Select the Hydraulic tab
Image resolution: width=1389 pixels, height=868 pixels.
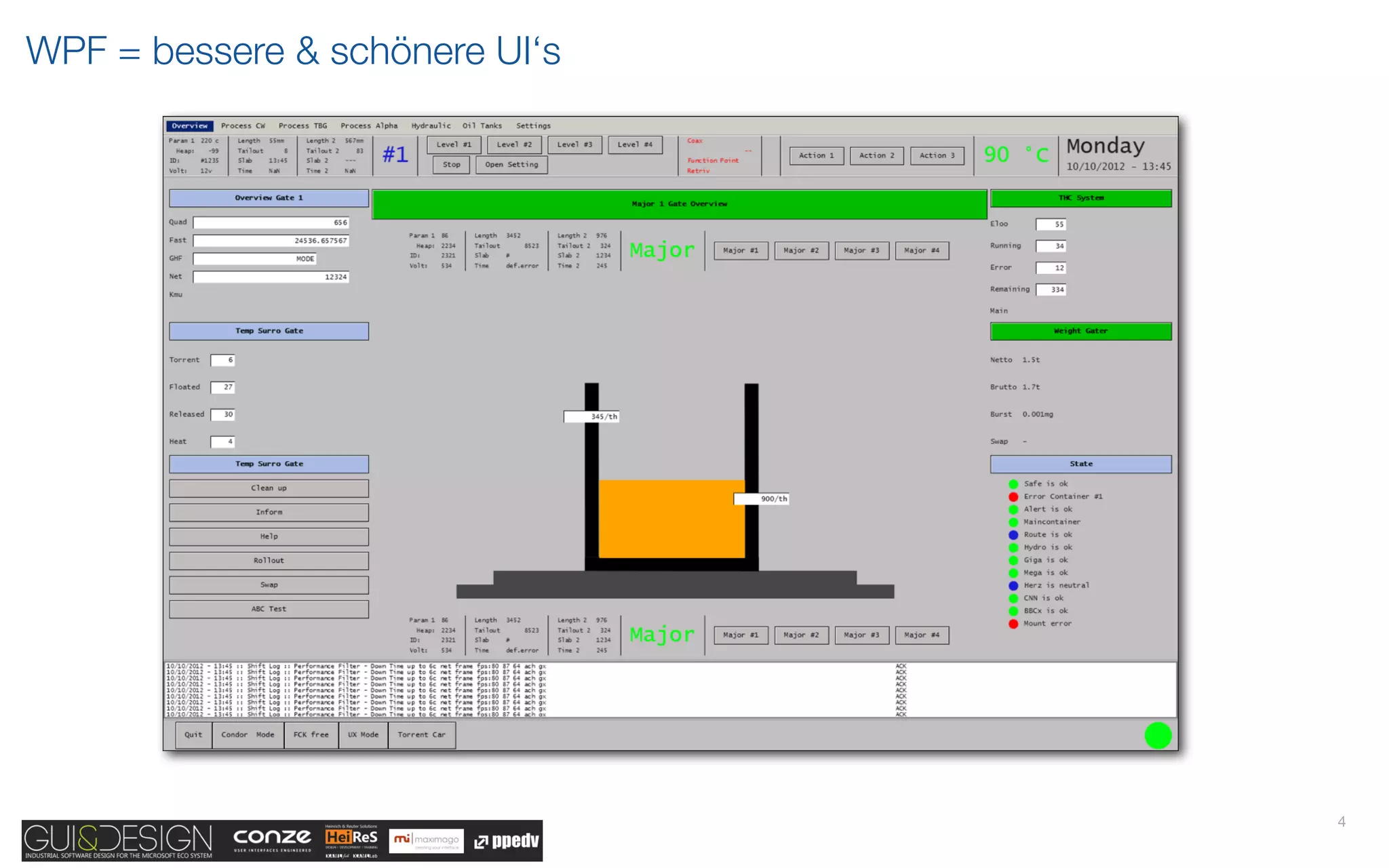(x=431, y=126)
